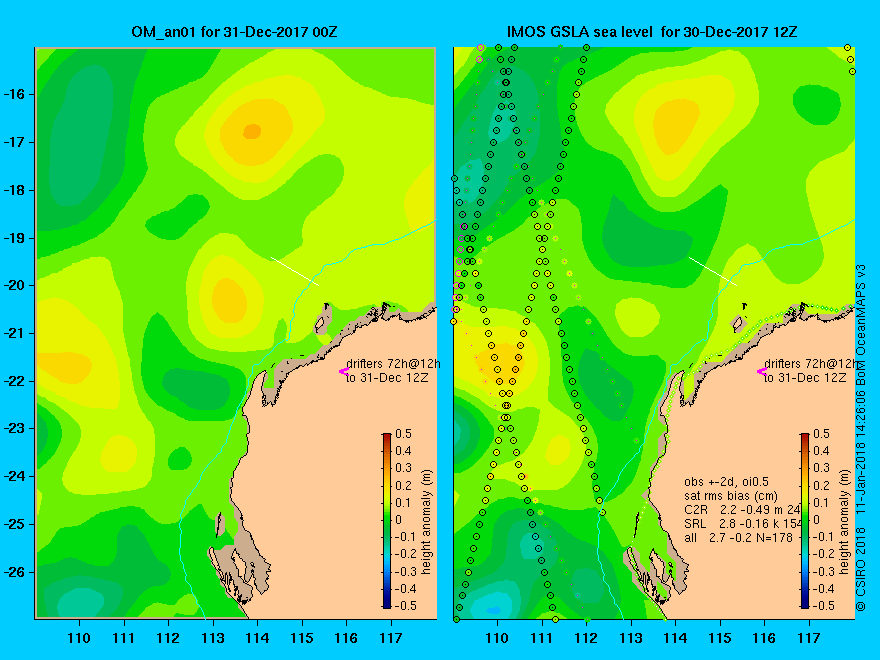The height and width of the screenshot is (660, 880).
Task: Click the "0.5" color bar tick in the OM_an01 map
Action: pyautogui.click(x=403, y=434)
